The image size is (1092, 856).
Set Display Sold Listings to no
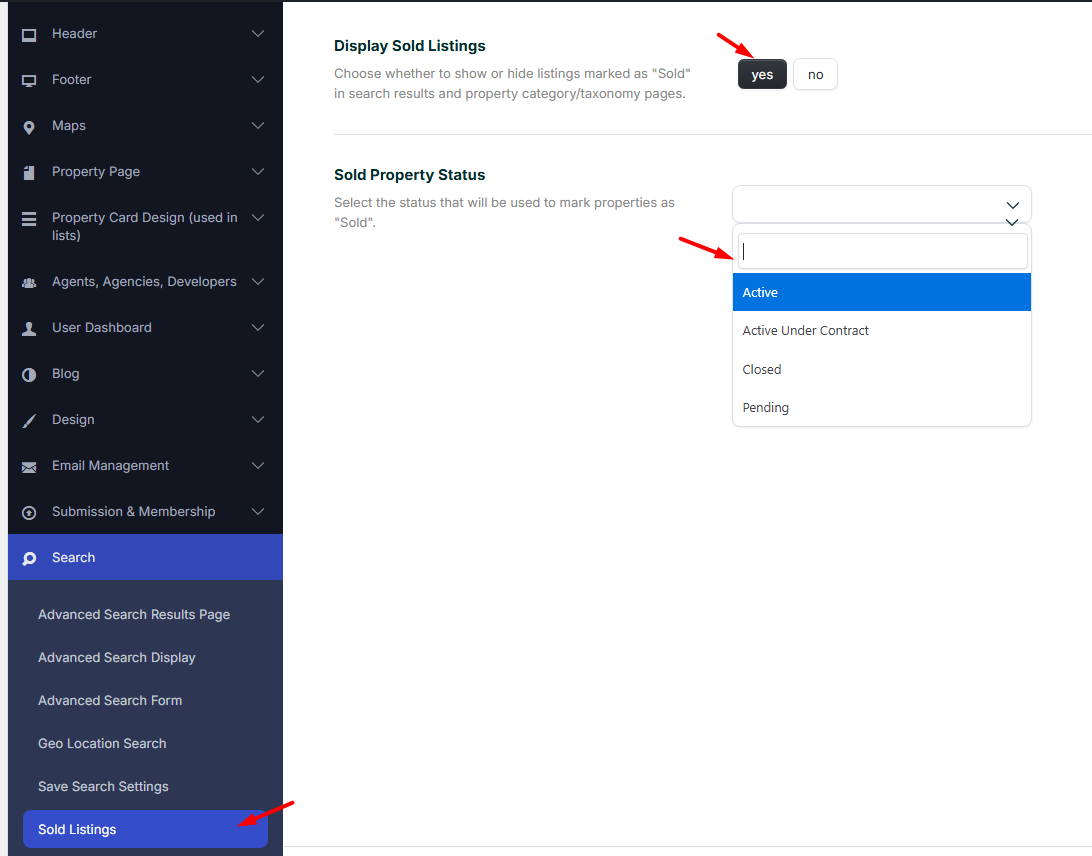(x=815, y=75)
